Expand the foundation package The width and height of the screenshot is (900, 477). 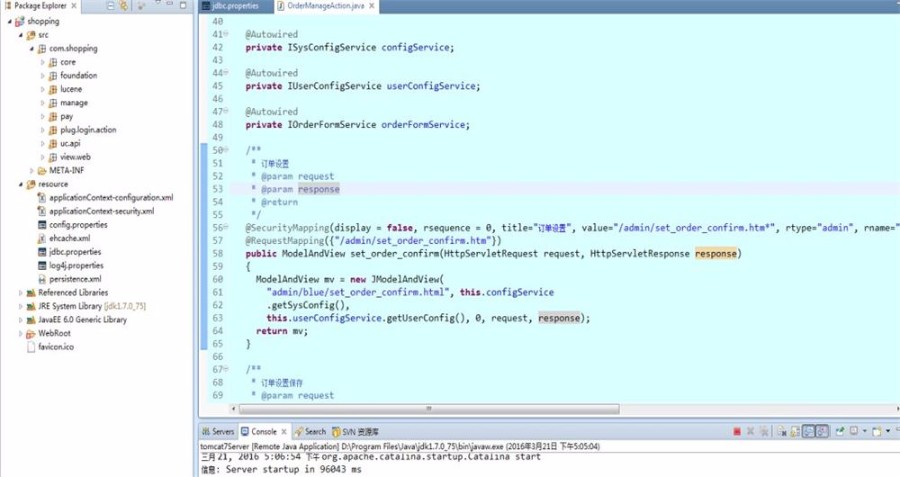tap(42, 75)
